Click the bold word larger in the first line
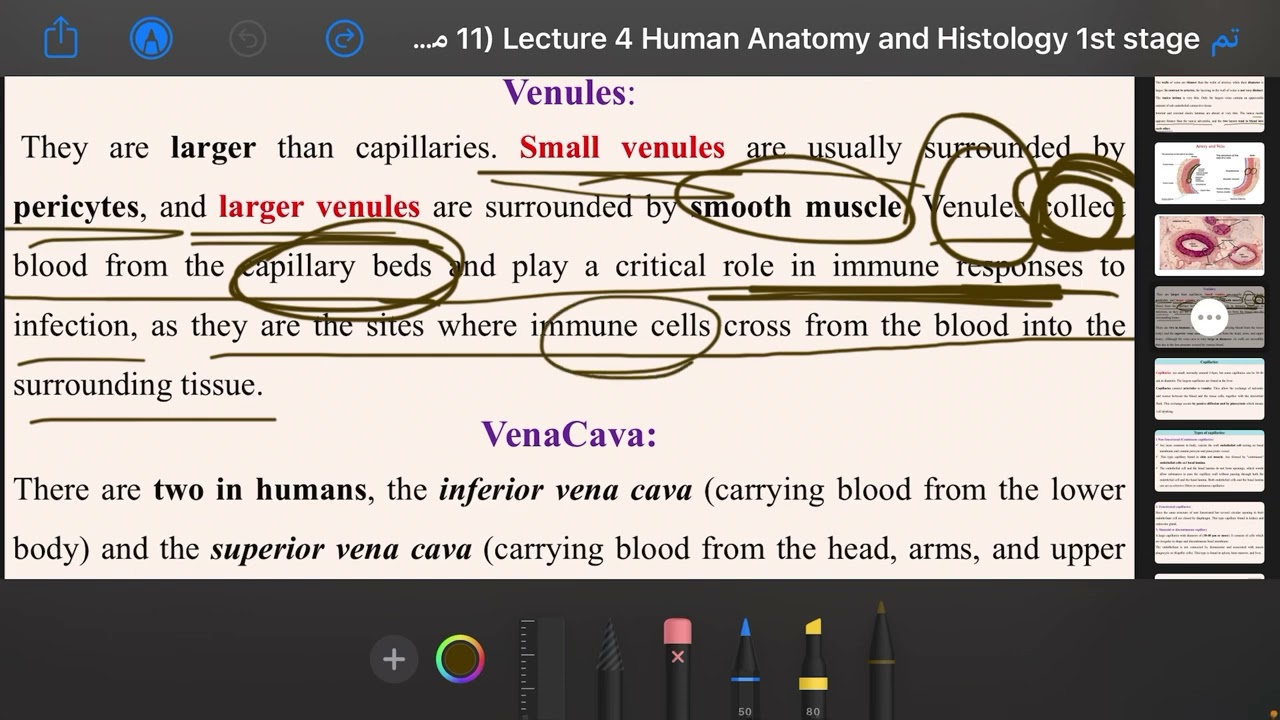1280x720 pixels. tap(213, 148)
